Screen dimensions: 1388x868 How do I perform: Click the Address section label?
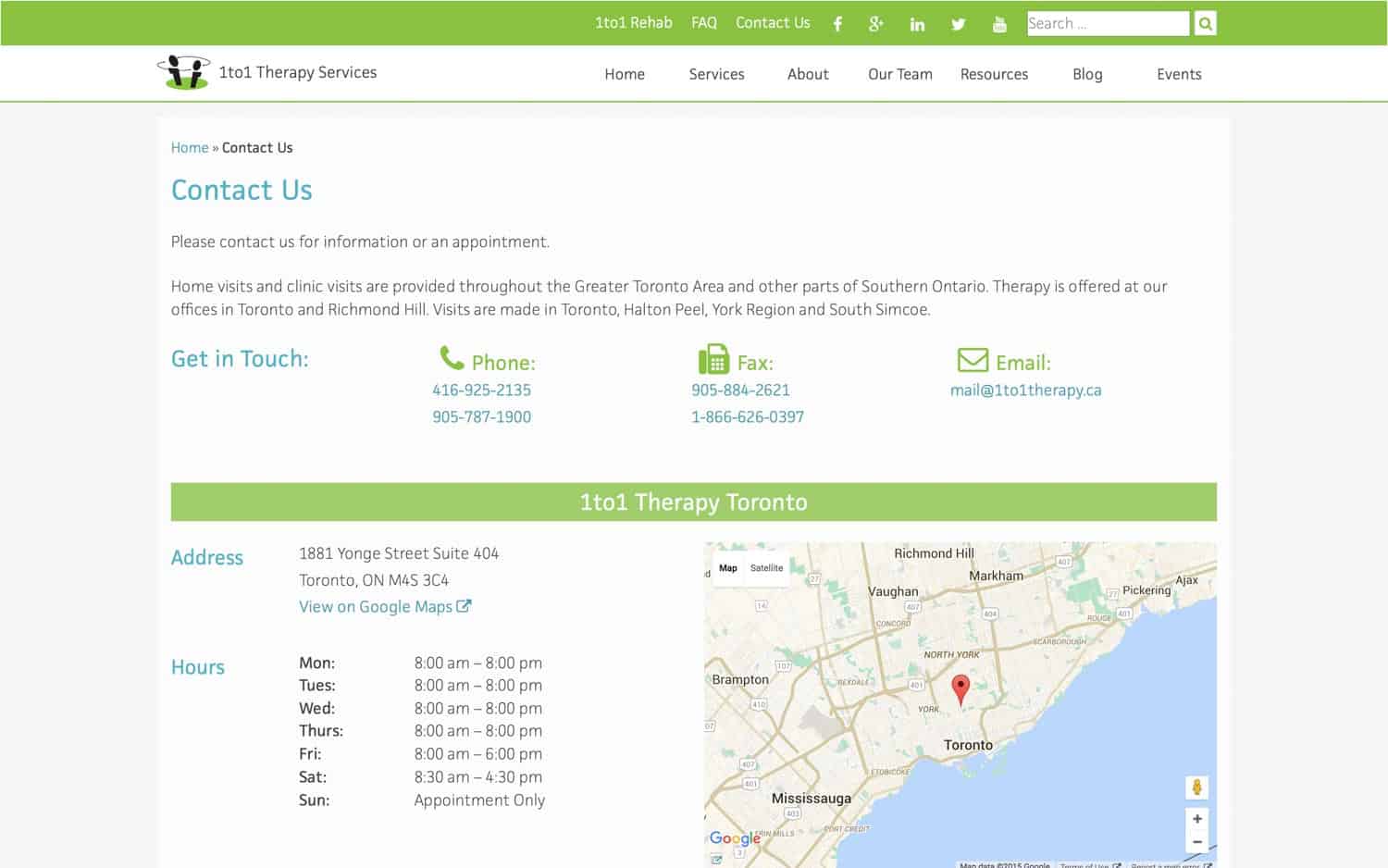click(207, 557)
